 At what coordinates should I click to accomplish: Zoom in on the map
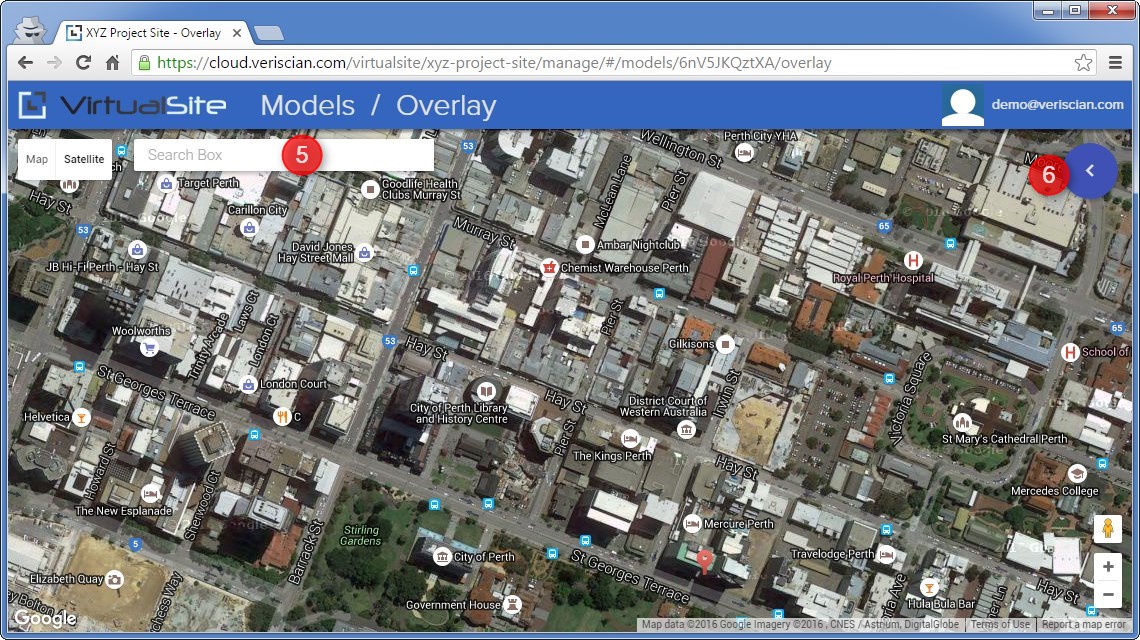(1107, 567)
